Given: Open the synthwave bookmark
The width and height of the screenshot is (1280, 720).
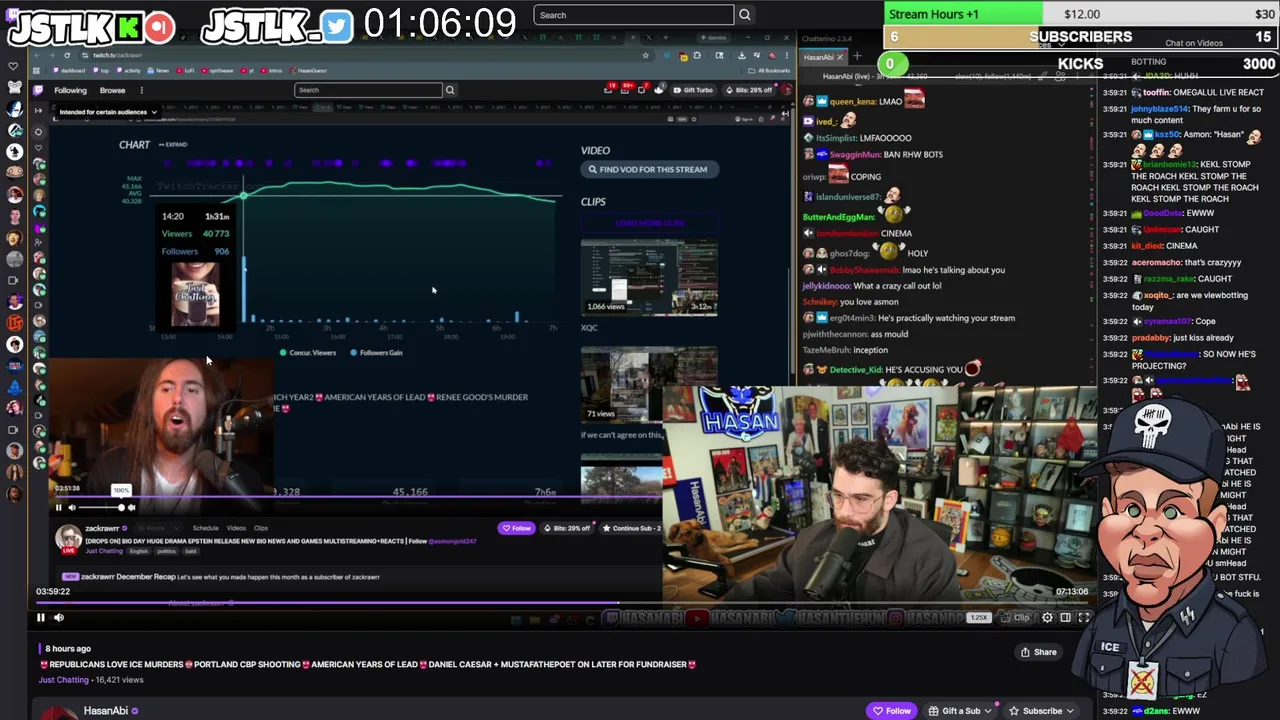Looking at the screenshot, I should point(217,71).
